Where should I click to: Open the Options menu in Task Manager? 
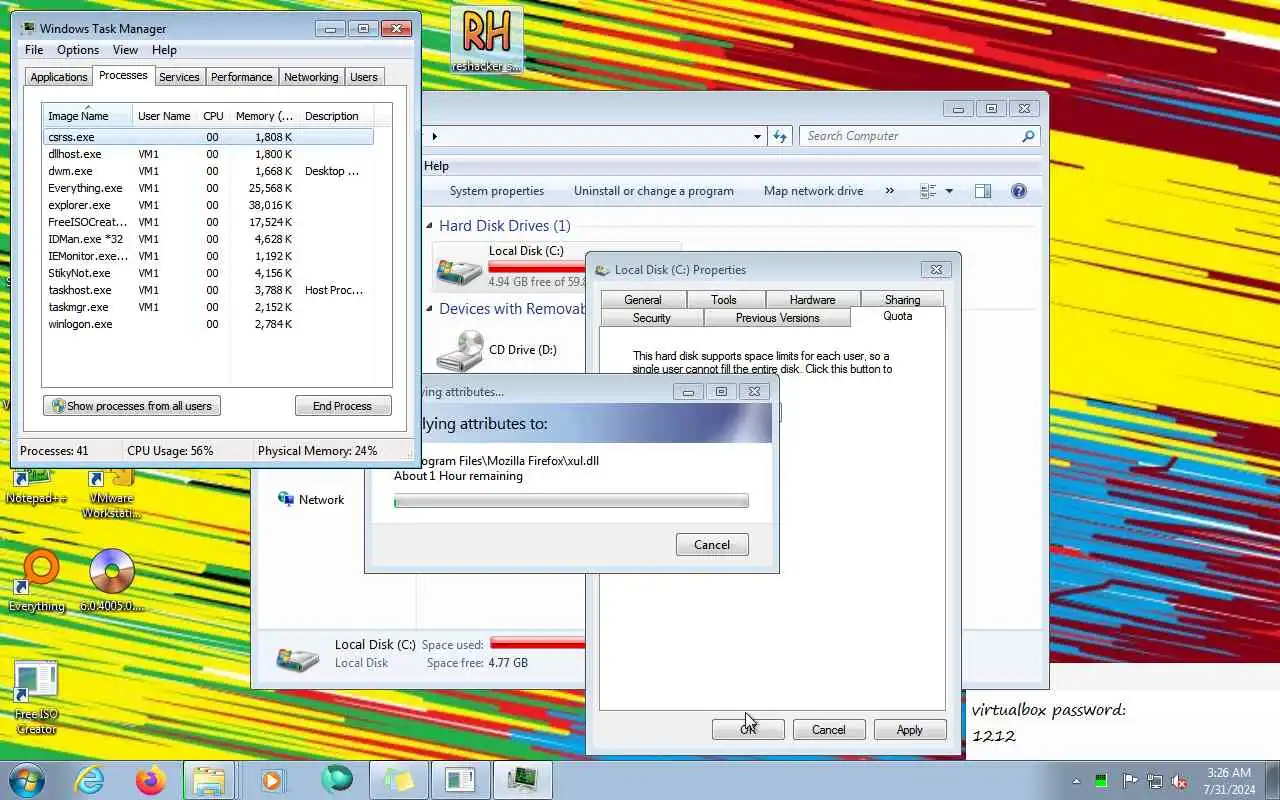click(78, 50)
